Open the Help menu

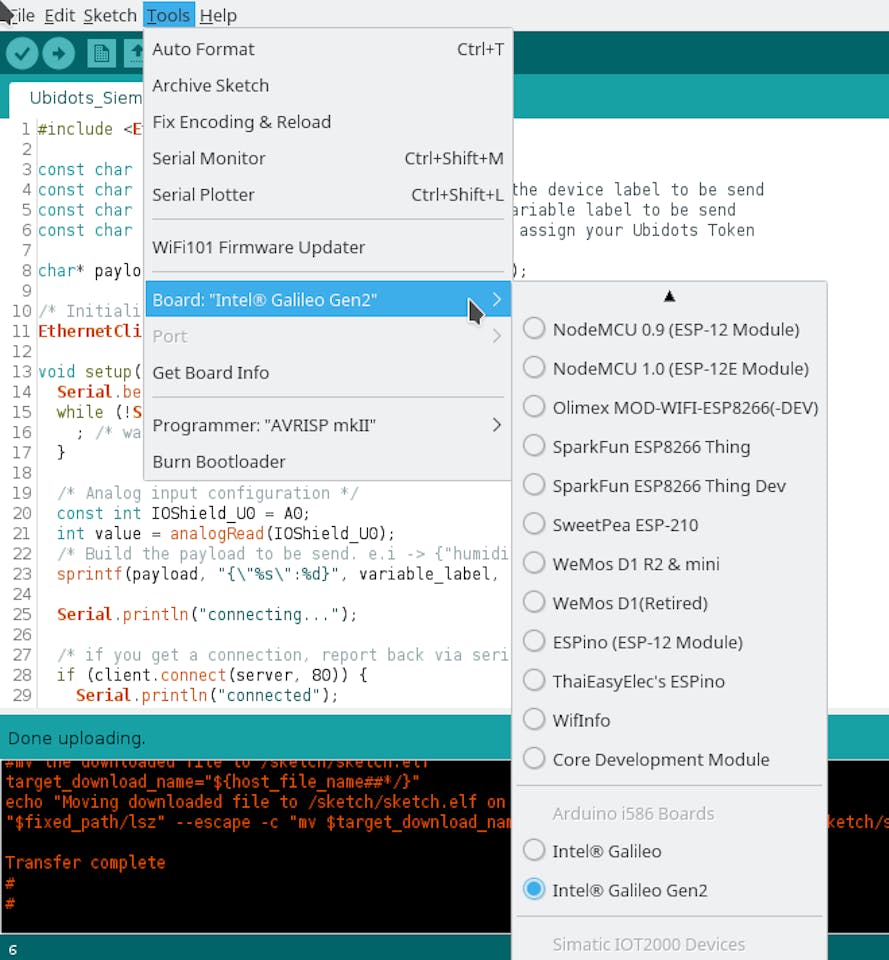(x=218, y=15)
